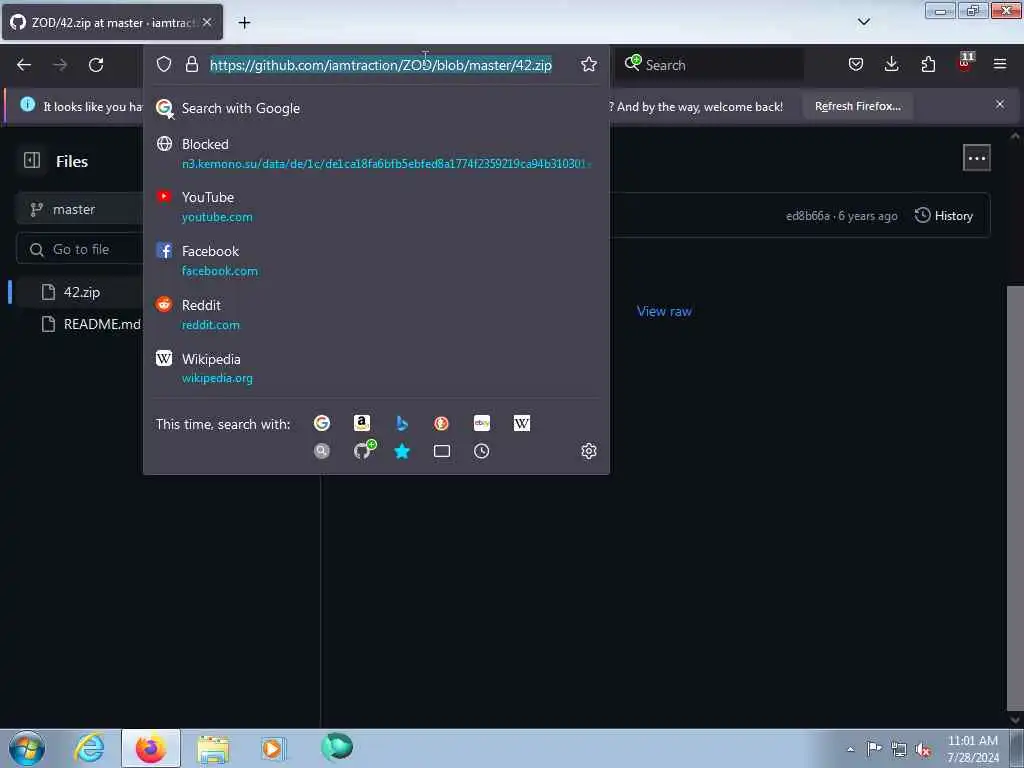The height and width of the screenshot is (768, 1024).
Task: Launch Internet Explorer from taskbar
Action: pos(89,748)
